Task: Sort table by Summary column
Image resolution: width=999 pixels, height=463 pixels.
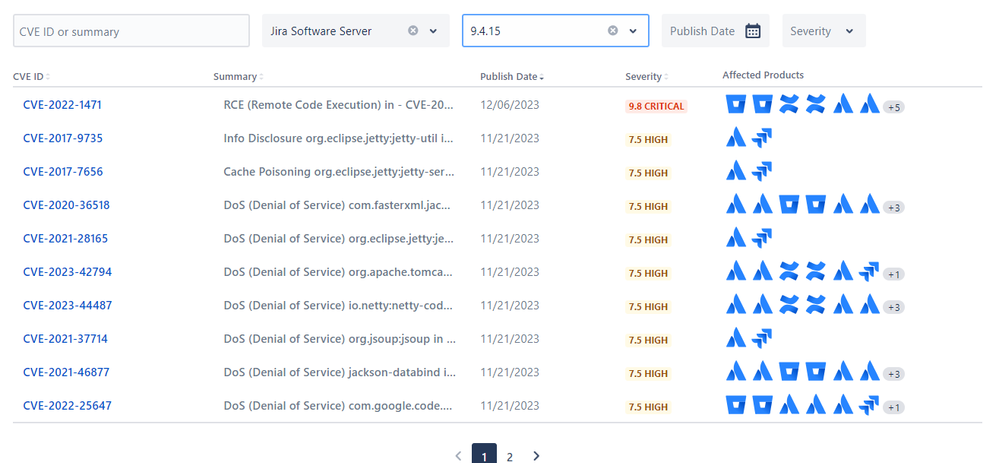Action: pyautogui.click(x=238, y=76)
